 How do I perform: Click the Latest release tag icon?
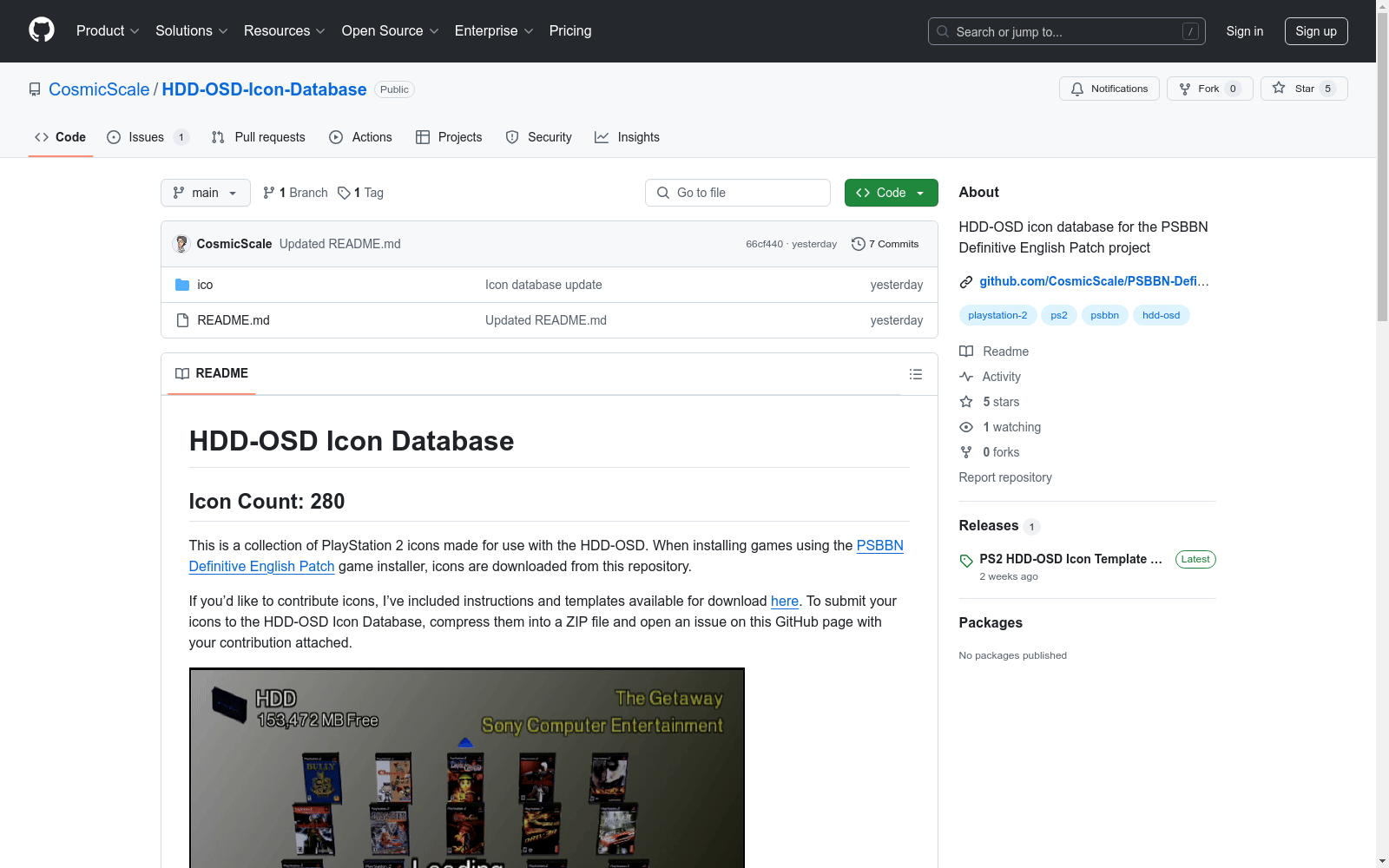[x=966, y=561]
